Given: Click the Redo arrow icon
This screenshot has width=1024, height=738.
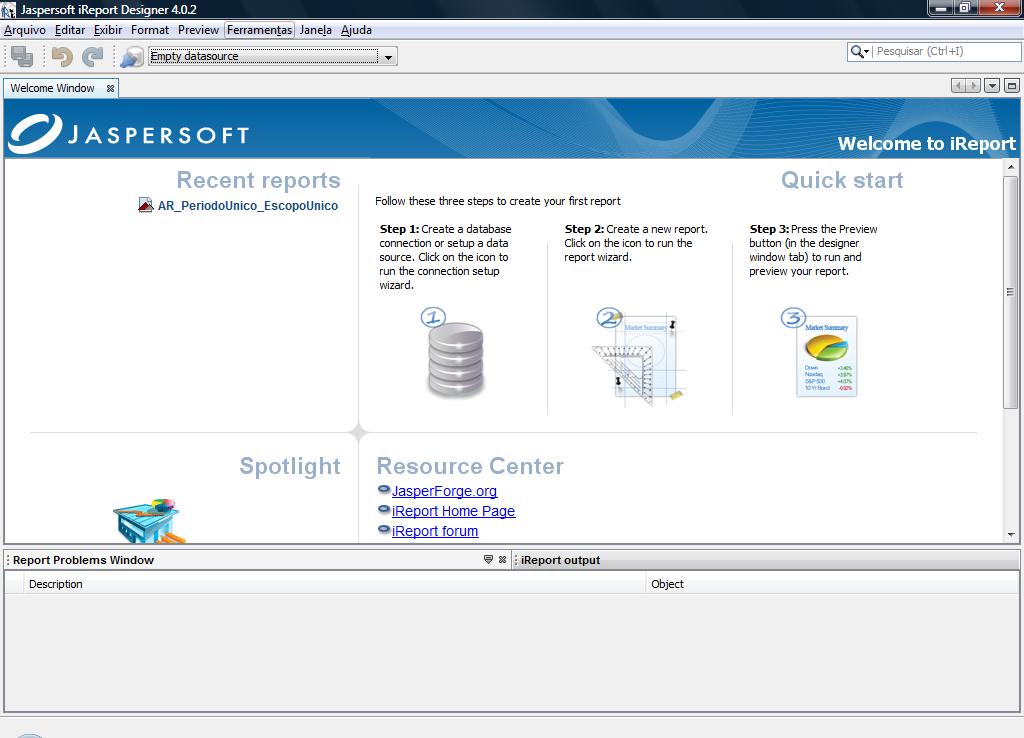Looking at the screenshot, I should pyautogui.click(x=93, y=57).
